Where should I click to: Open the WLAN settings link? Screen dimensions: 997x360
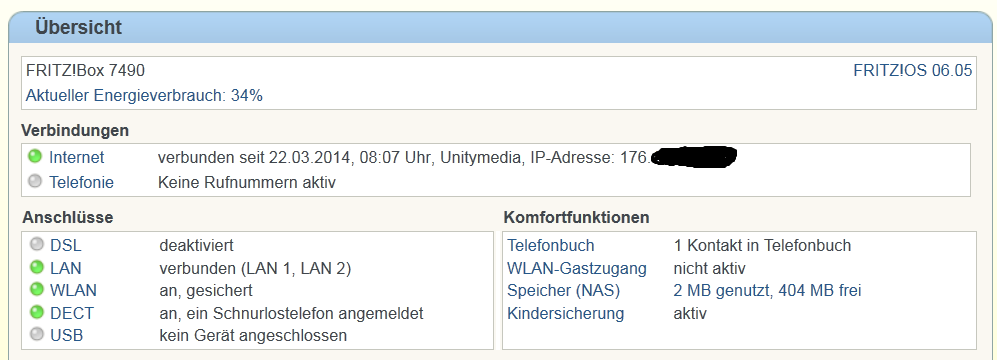74,291
